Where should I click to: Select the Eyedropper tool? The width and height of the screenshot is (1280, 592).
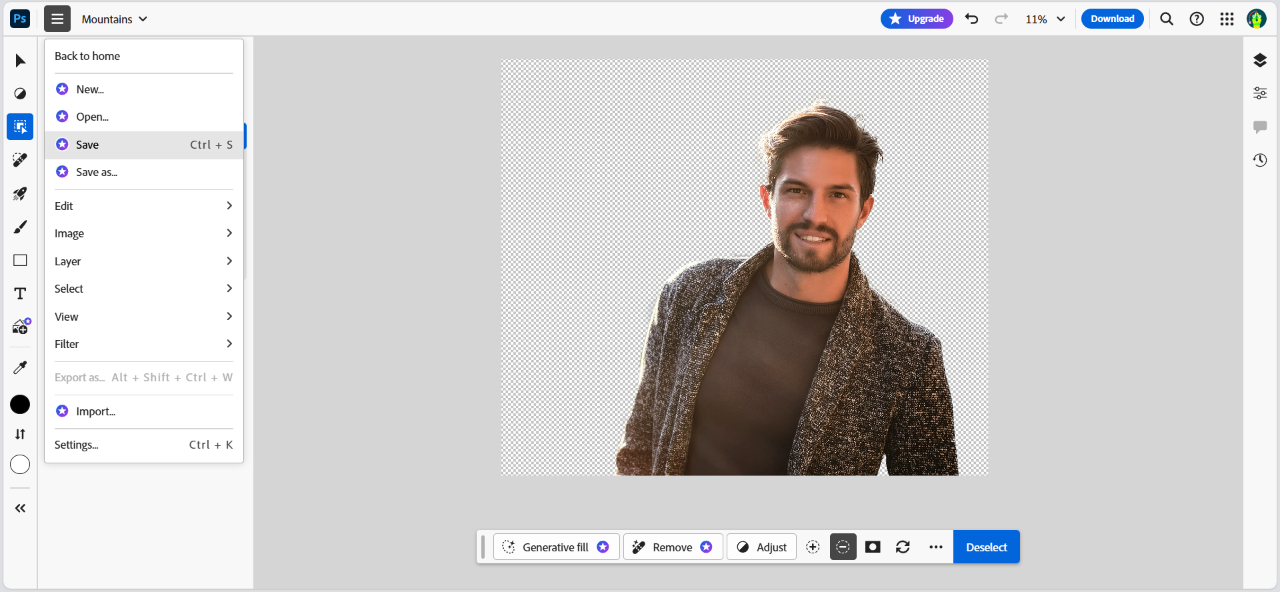(x=20, y=368)
